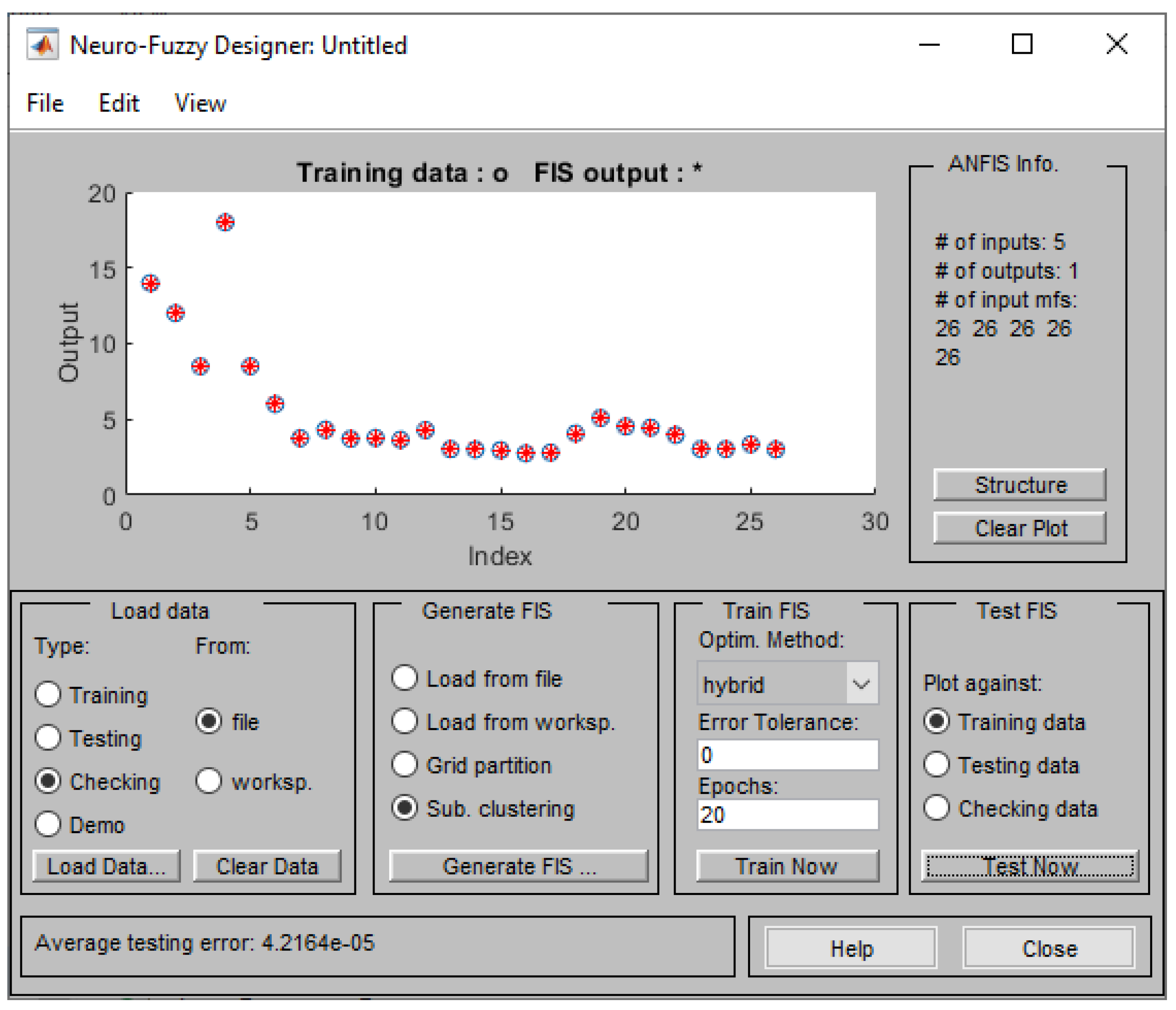The width and height of the screenshot is (1176, 1010).
Task: Plot against Checking data radio button
Action: coord(936,807)
